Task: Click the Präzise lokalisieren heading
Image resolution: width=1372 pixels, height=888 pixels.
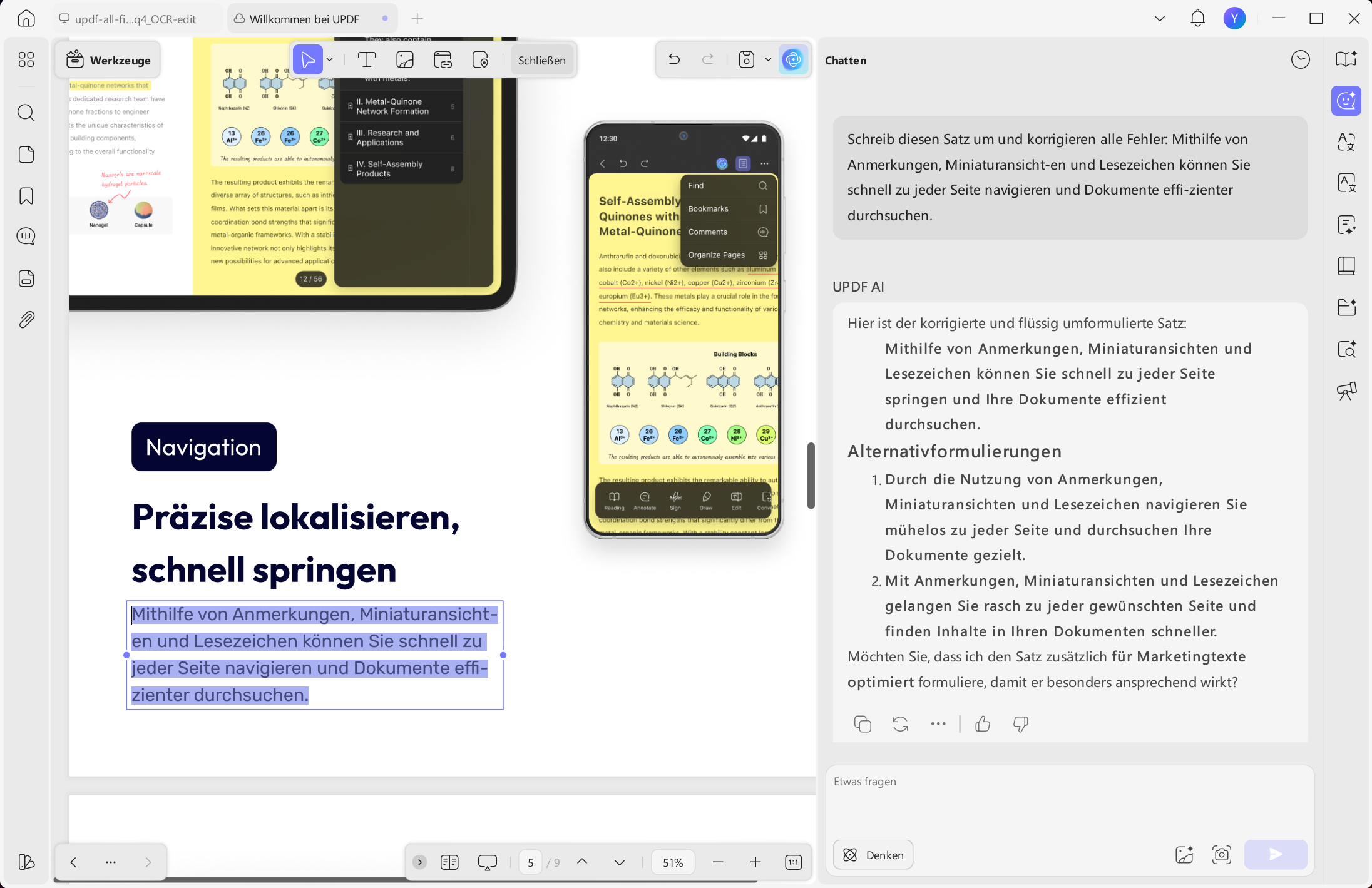Action: (295, 518)
